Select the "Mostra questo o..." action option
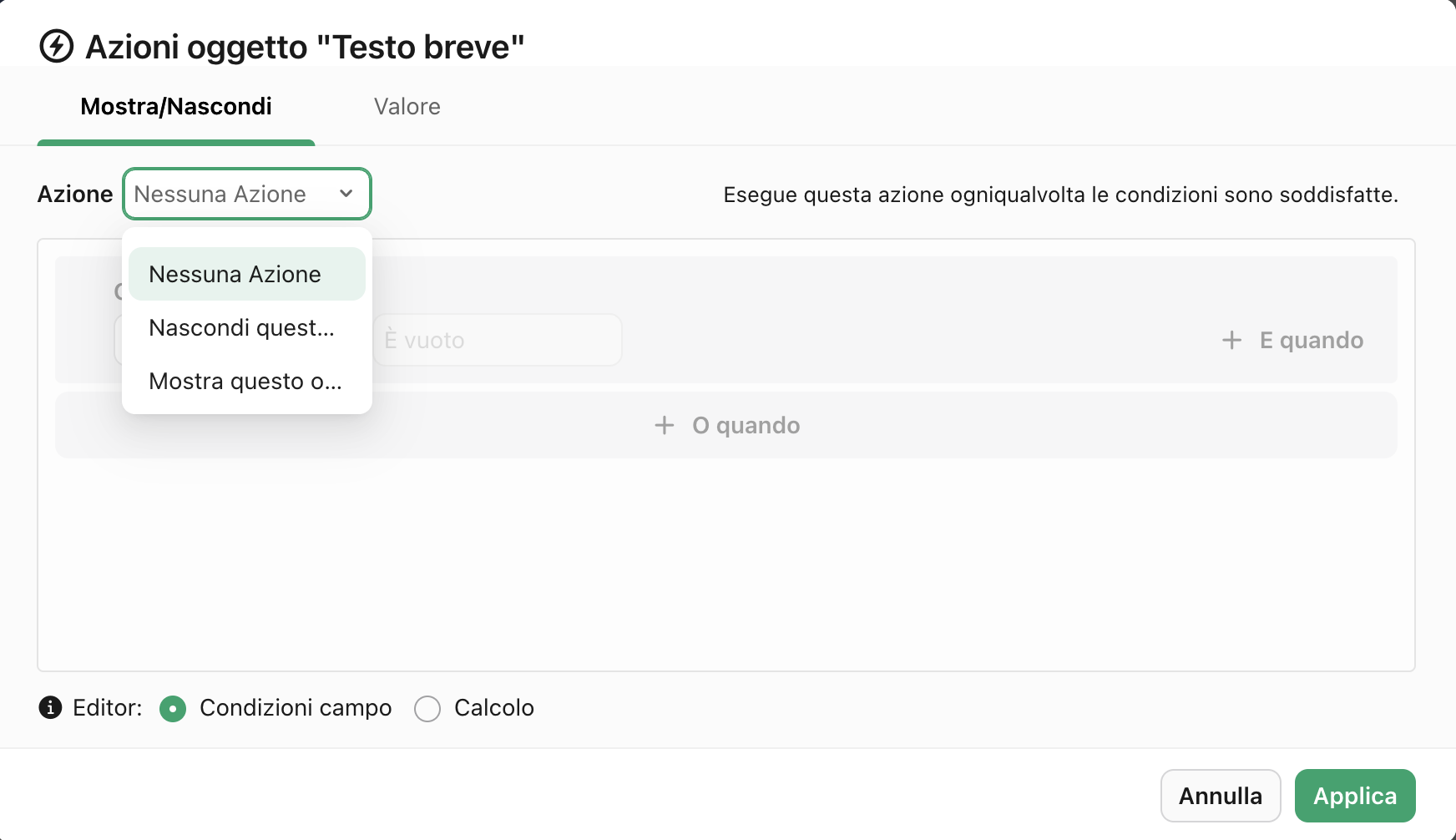Viewport: 1456px width, 840px height. [245, 381]
